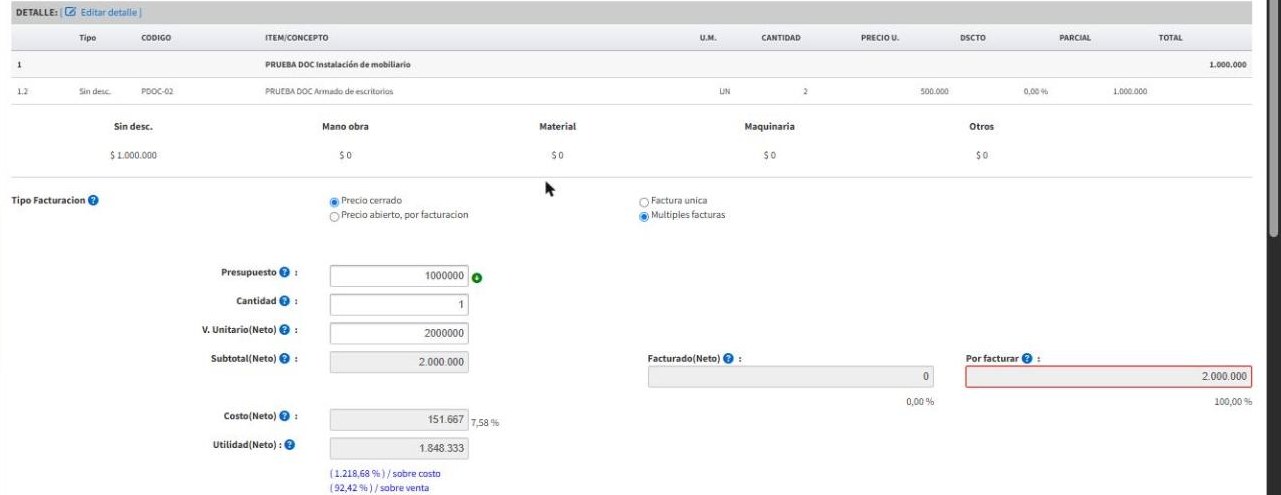Select Precio cerrado radio button
The width and height of the screenshot is (1281, 495).
click(334, 201)
